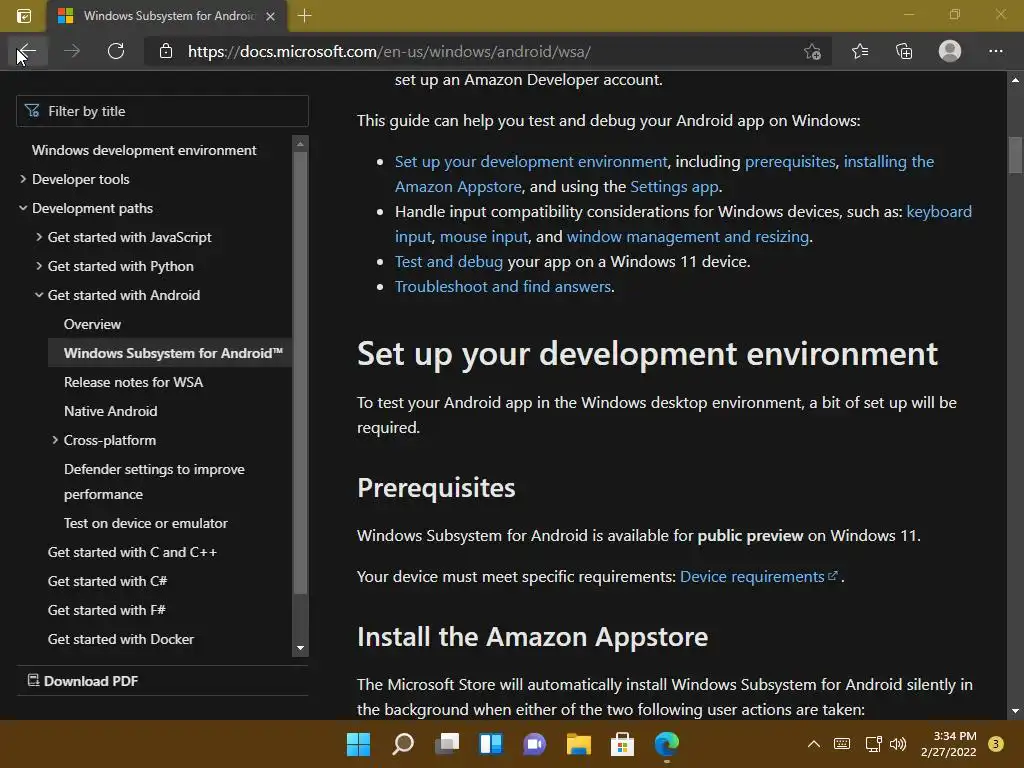
Task: Open taskbar Search magnifier icon
Action: click(403, 744)
